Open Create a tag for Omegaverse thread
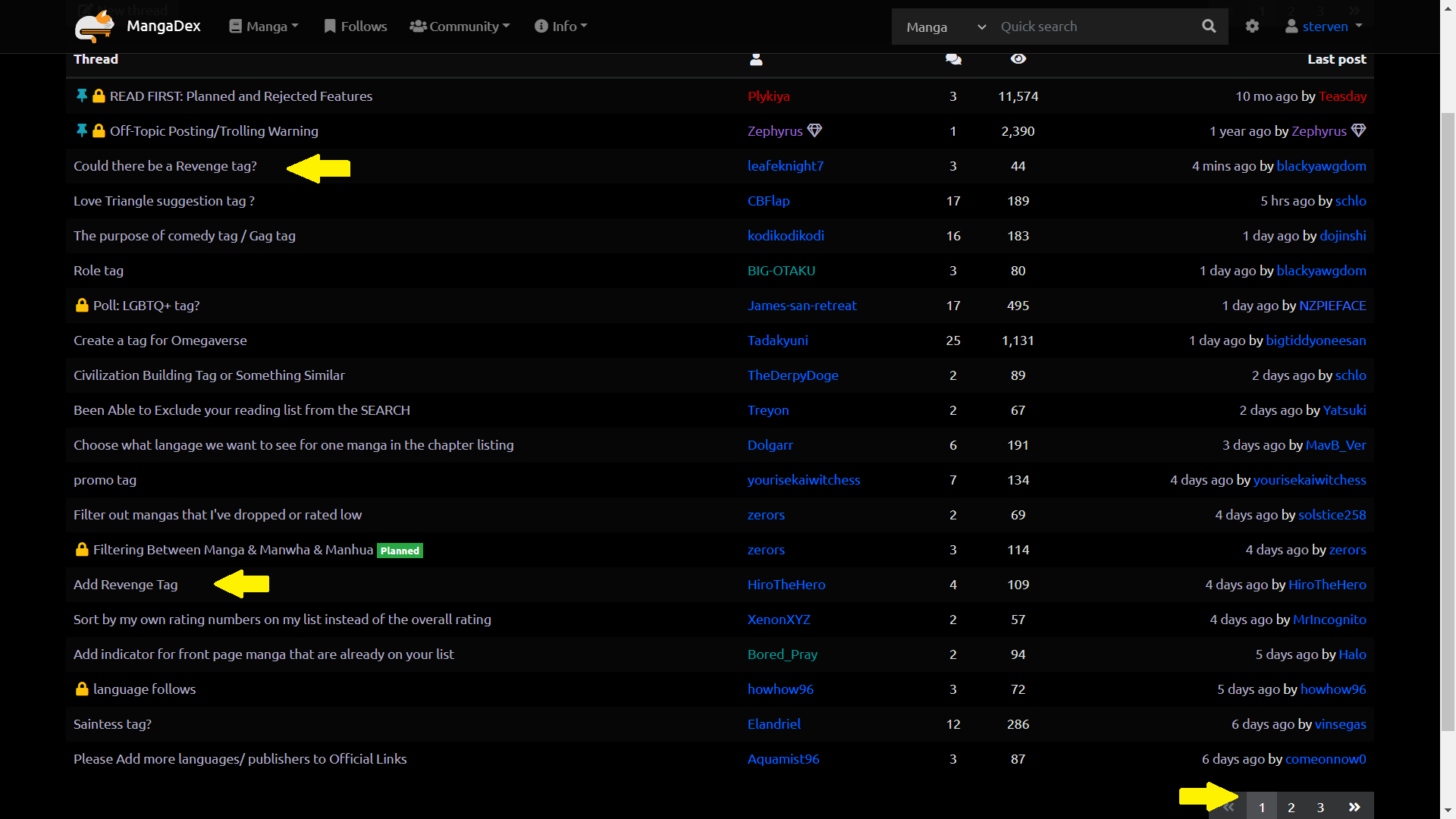 (x=160, y=340)
